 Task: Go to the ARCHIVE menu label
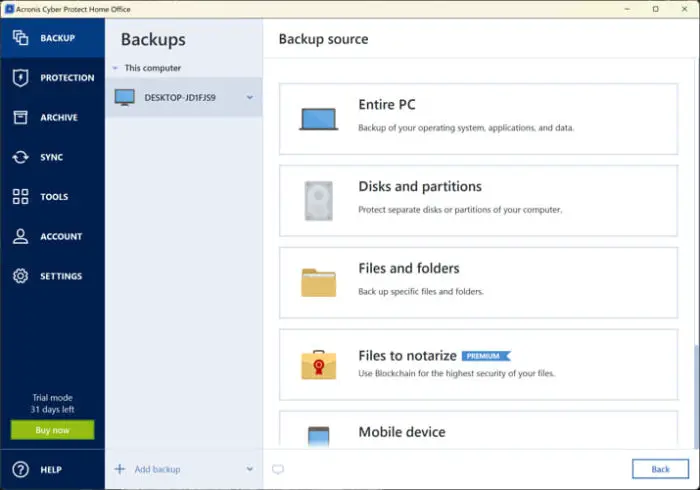(x=59, y=117)
